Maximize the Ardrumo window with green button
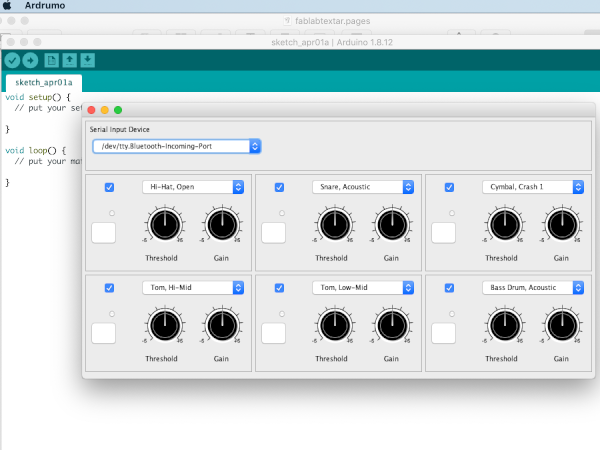Image resolution: width=600 pixels, height=450 pixels. pos(118,110)
